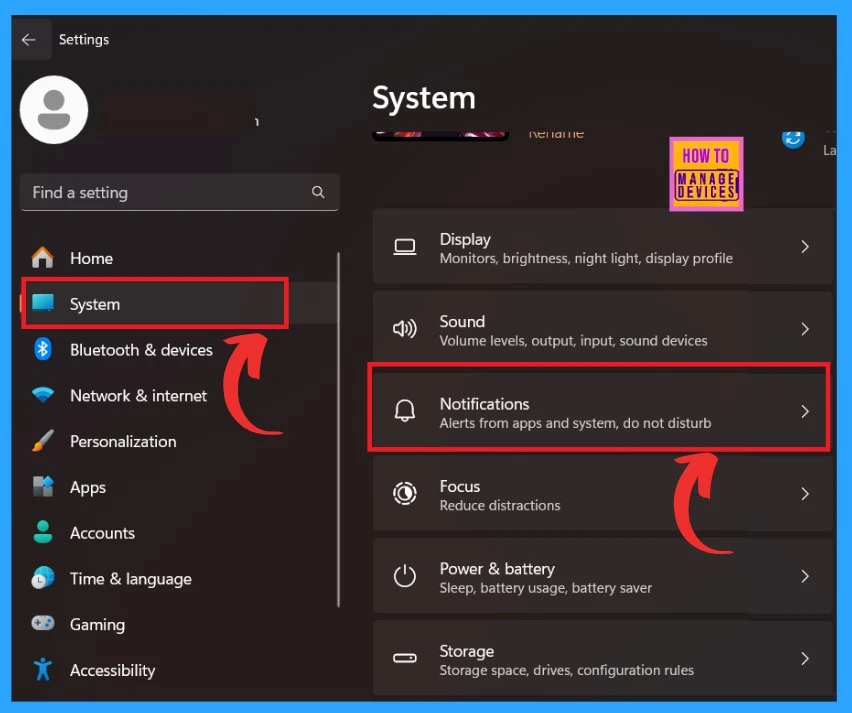The height and width of the screenshot is (713, 852).
Task: Click the Personalization paintbrush icon
Action: (43, 441)
